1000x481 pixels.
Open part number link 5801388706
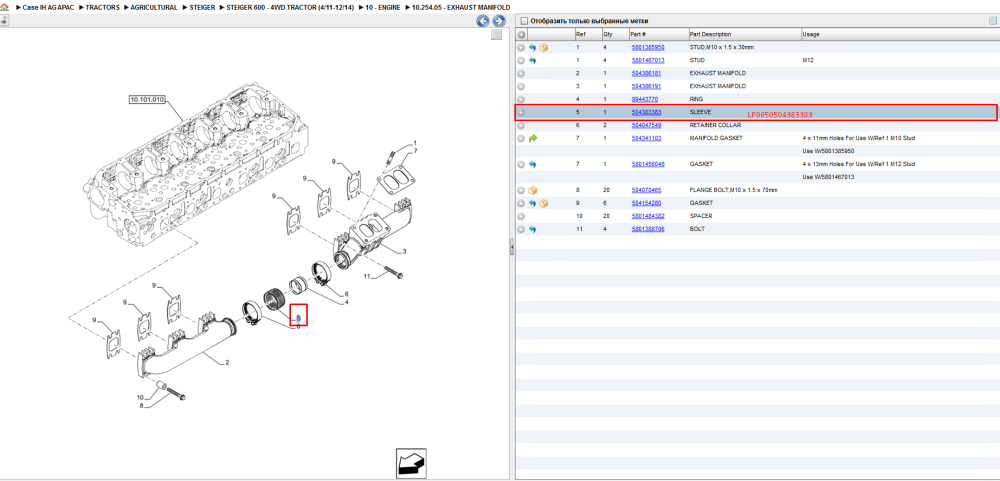647,228
